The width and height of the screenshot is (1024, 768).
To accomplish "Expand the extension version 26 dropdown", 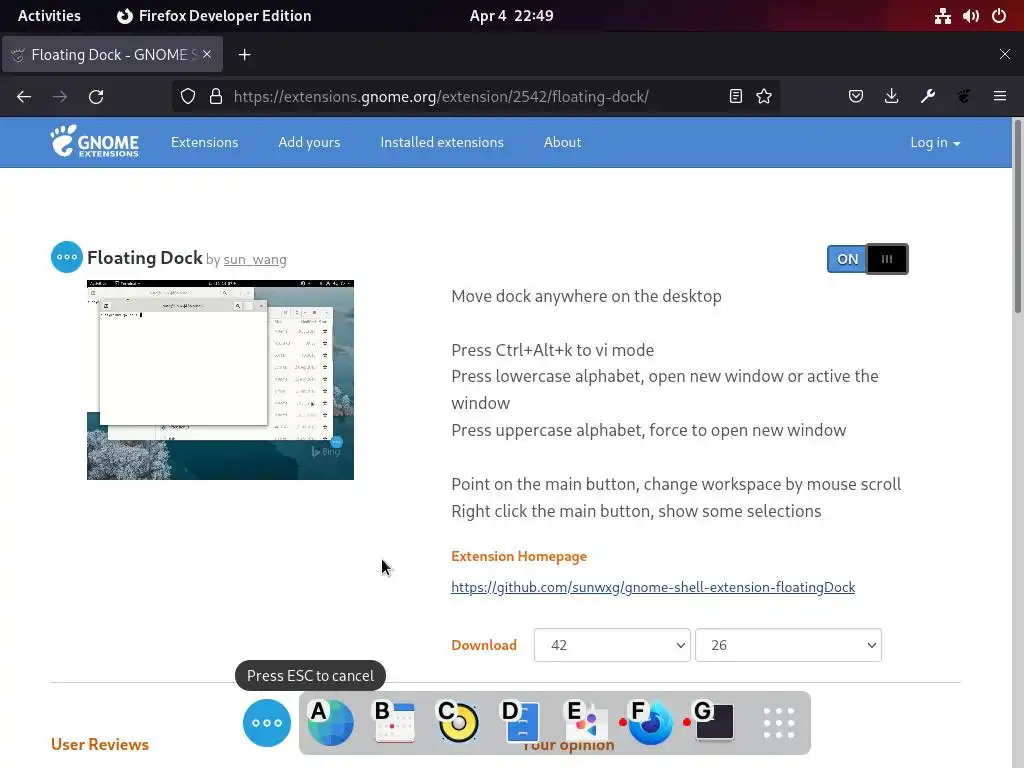I will [x=788, y=645].
